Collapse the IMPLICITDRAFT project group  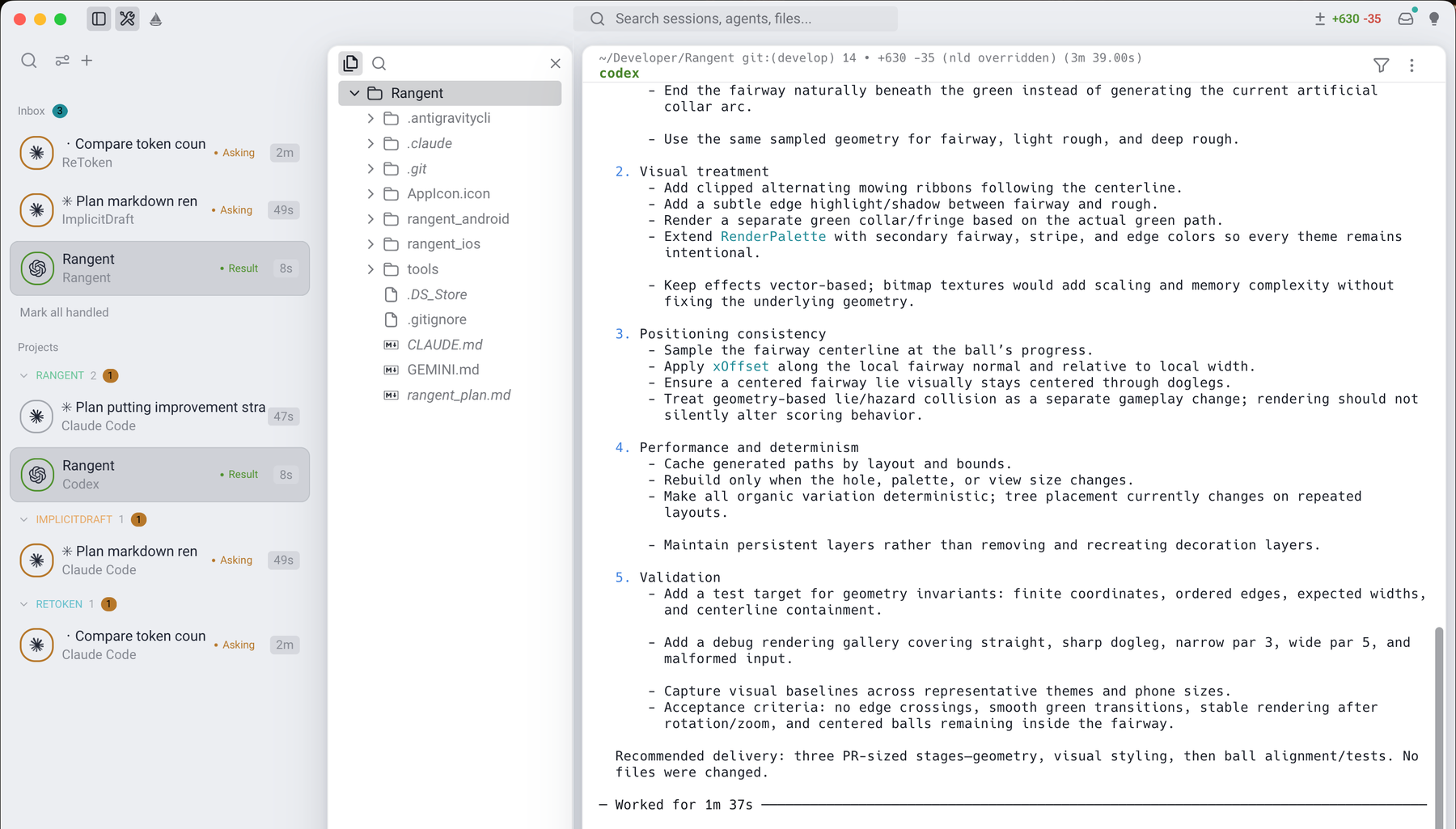pos(24,519)
